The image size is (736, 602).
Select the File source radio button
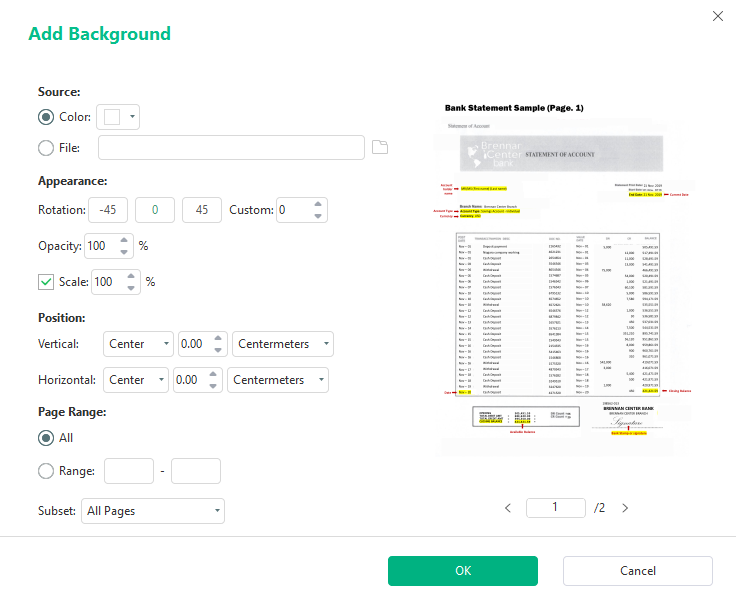pyautogui.click(x=46, y=148)
